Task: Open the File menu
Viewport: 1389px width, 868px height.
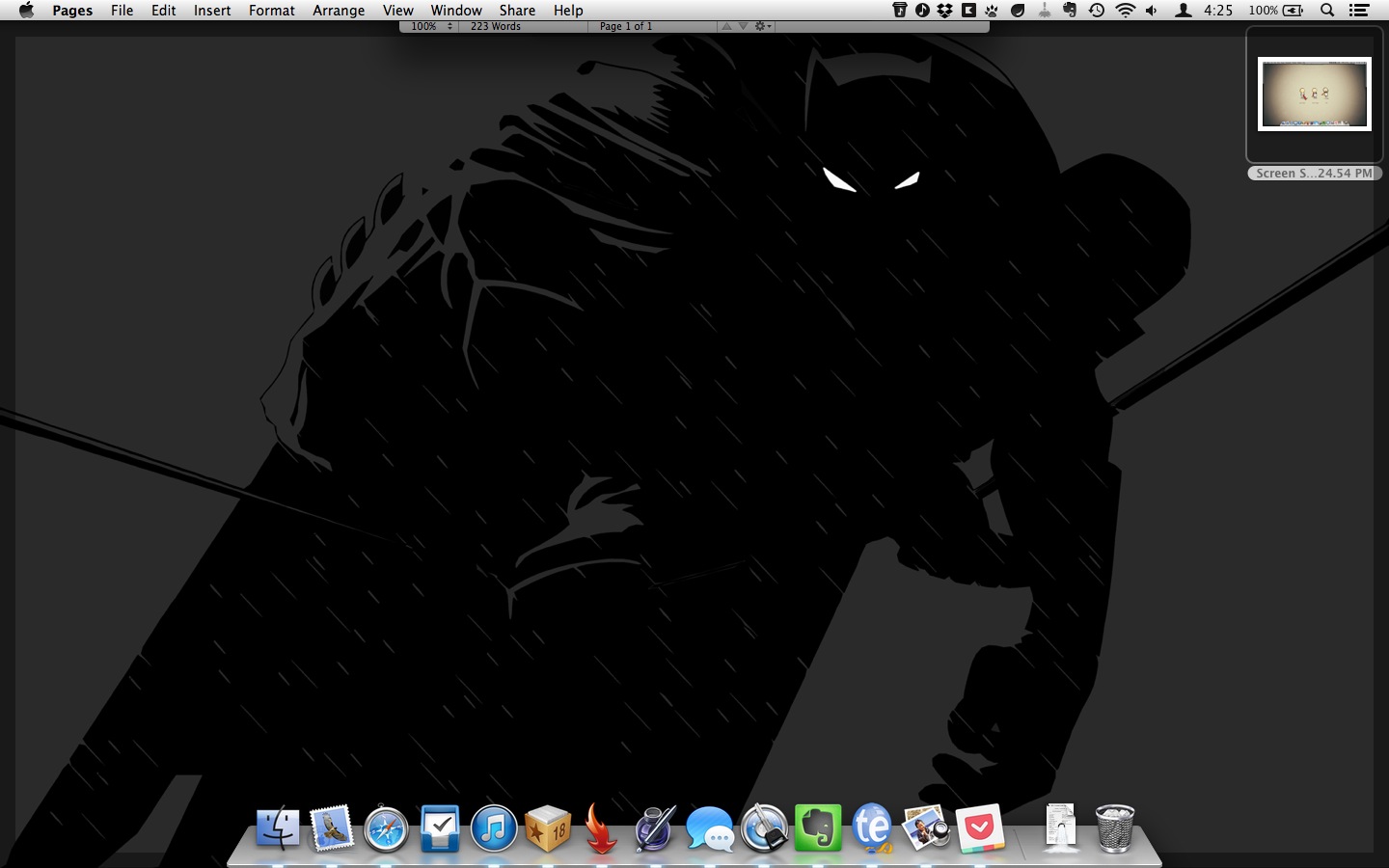Action: coord(123,11)
